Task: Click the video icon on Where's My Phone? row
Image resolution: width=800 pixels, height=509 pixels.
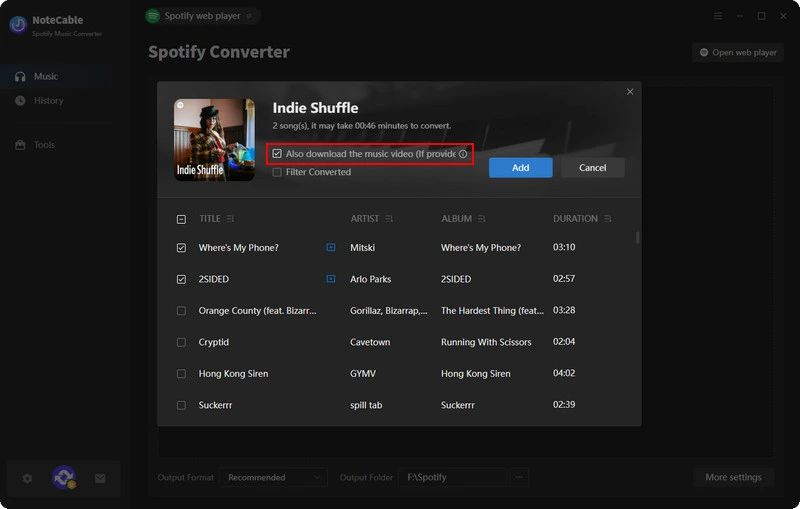Action: 331,247
